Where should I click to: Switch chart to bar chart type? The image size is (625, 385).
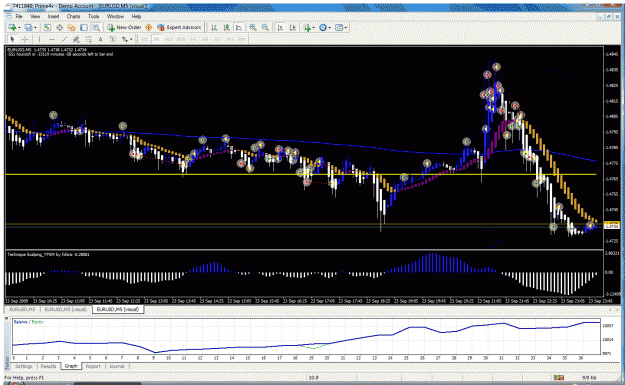[214, 28]
